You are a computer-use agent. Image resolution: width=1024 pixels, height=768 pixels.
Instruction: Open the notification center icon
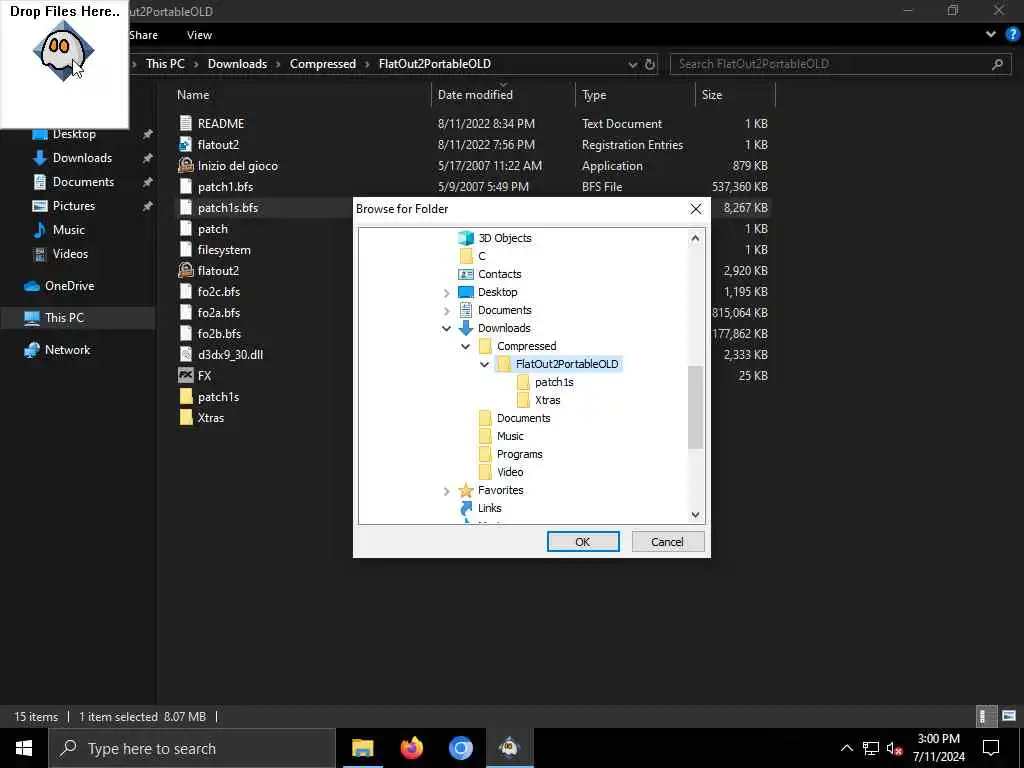(991, 748)
